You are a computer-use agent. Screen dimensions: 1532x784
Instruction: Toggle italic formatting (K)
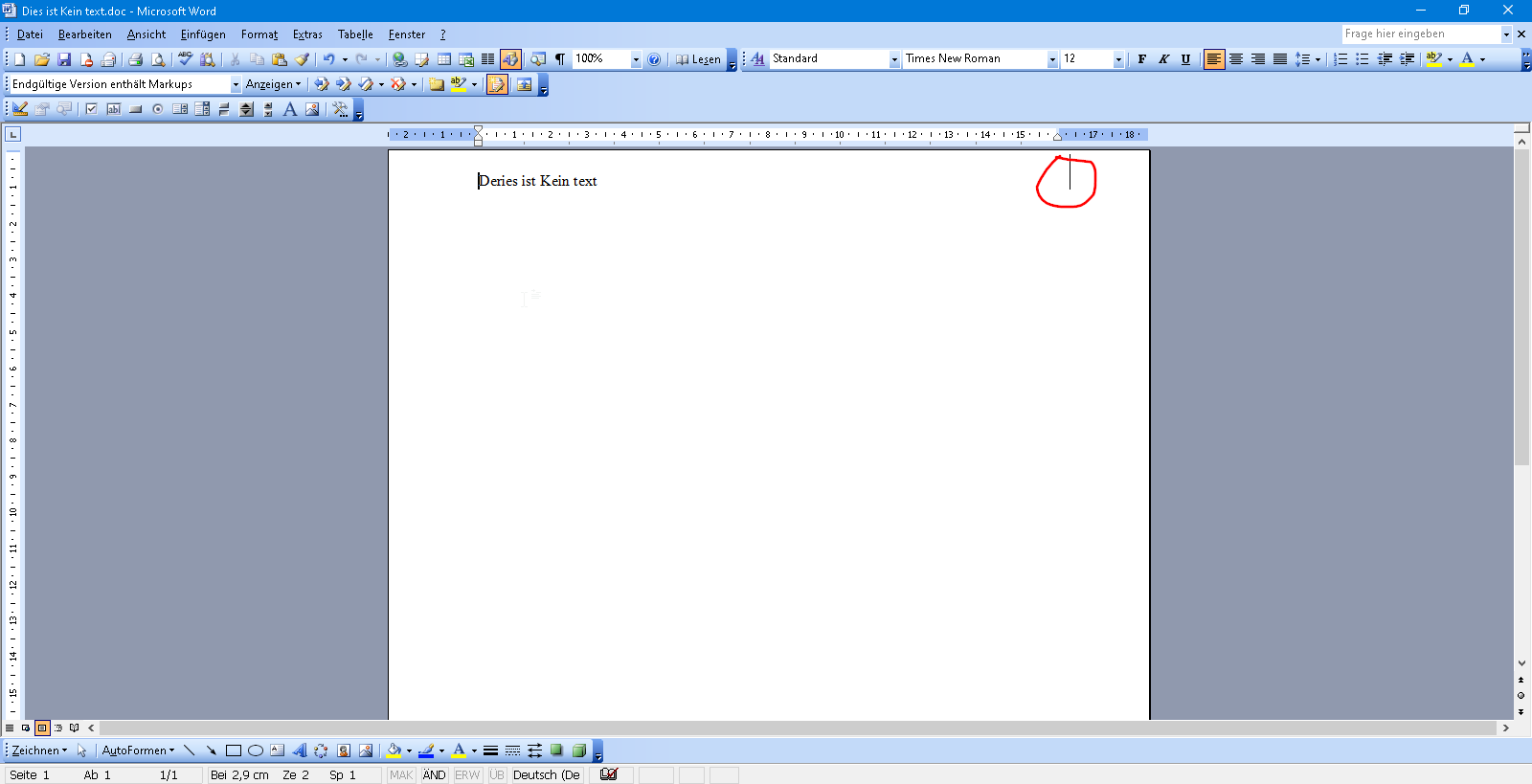tap(1163, 59)
